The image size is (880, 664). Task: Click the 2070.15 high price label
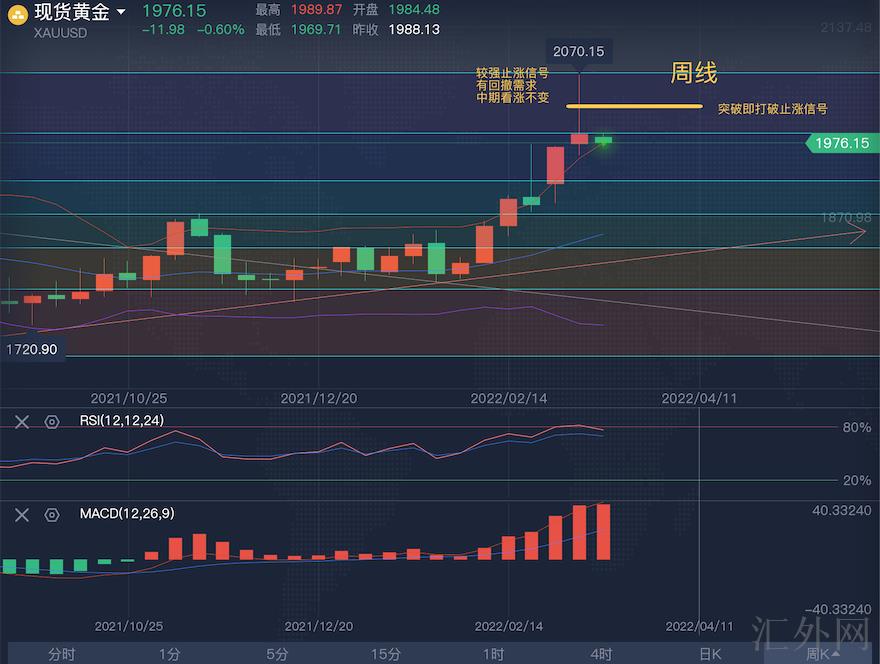pos(580,51)
